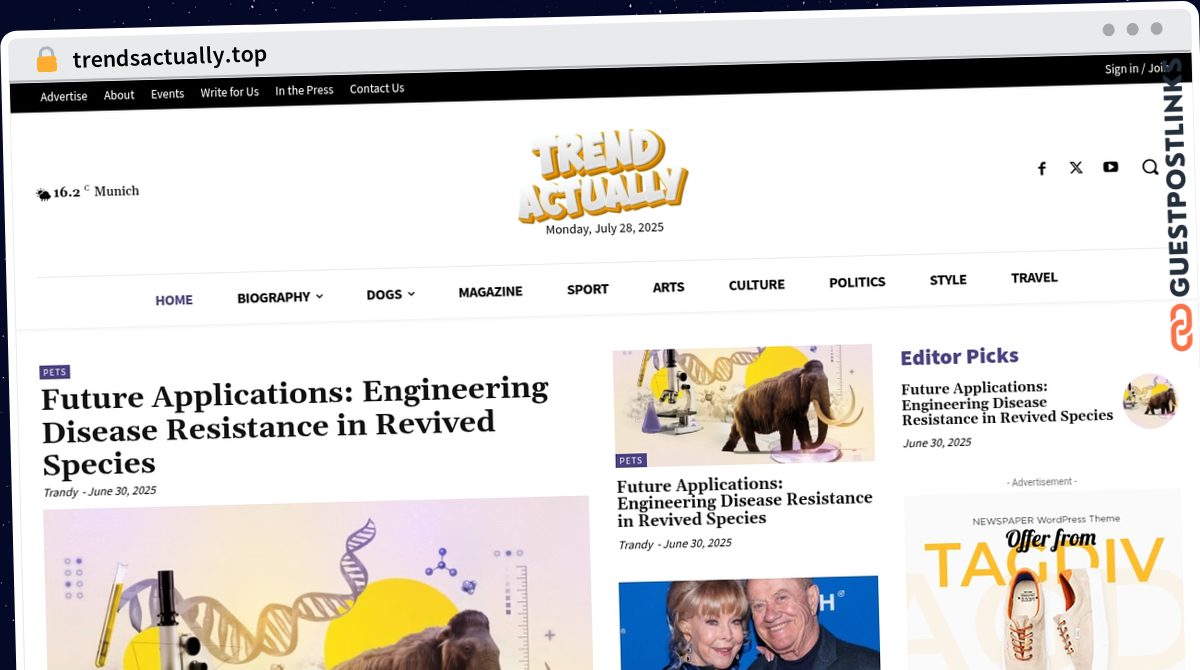Open the YouTube social icon
Screen dimensions: 1200x670
1111,167
